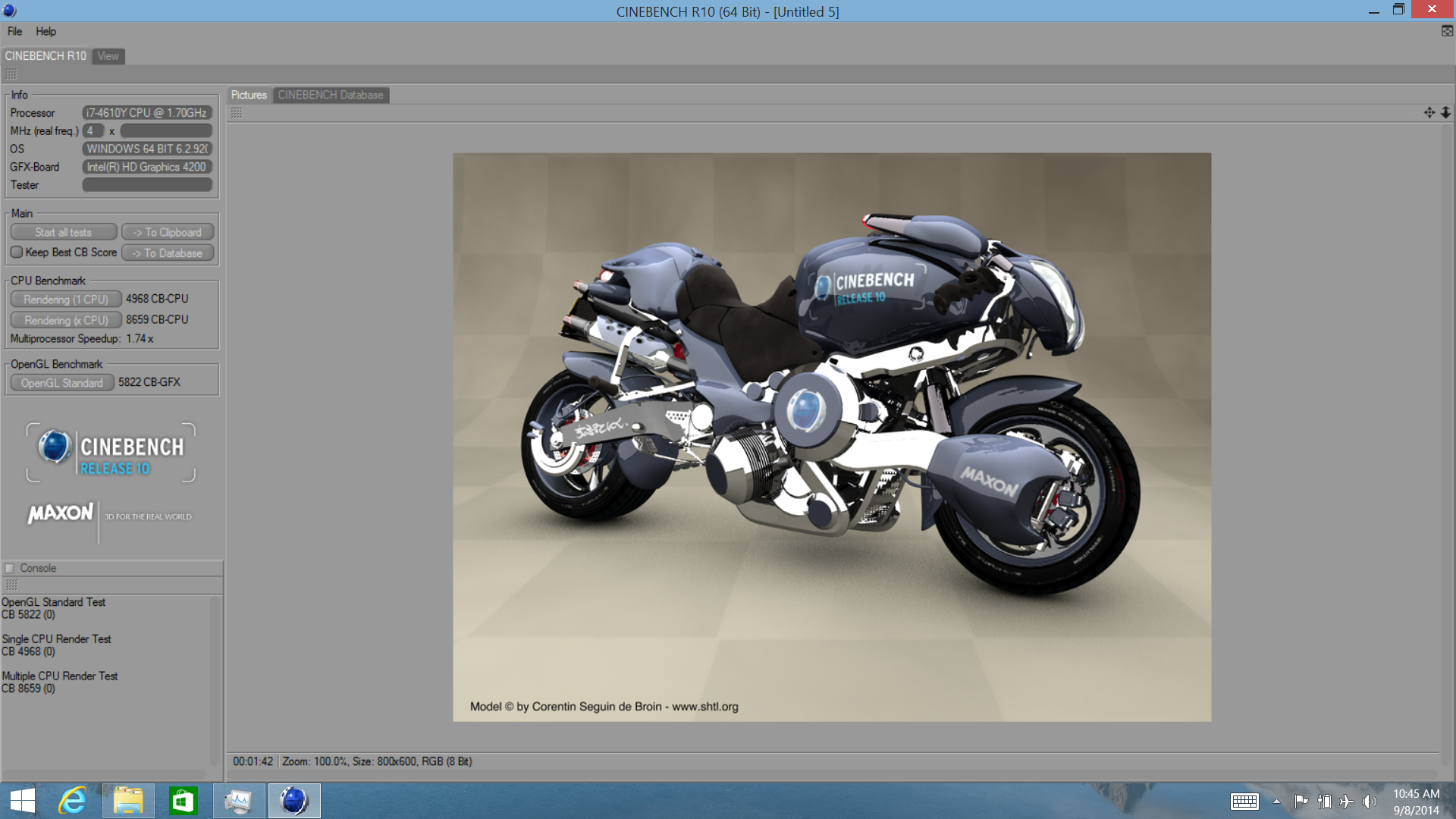Screen dimensions: 1456x819
Task: Switch to CINEBENCH Database tab
Action: tap(331, 95)
